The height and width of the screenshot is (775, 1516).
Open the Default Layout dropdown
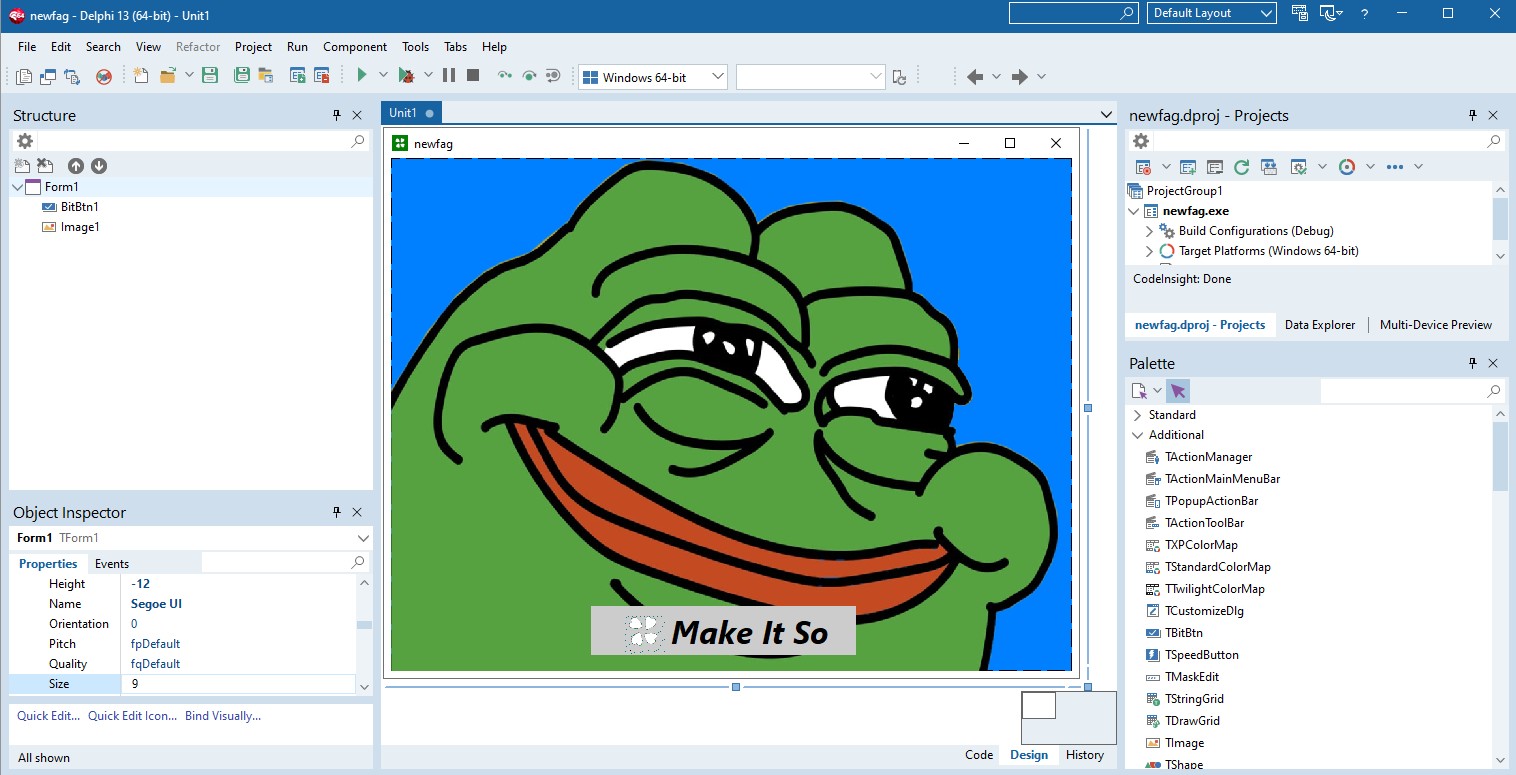(x=1267, y=14)
